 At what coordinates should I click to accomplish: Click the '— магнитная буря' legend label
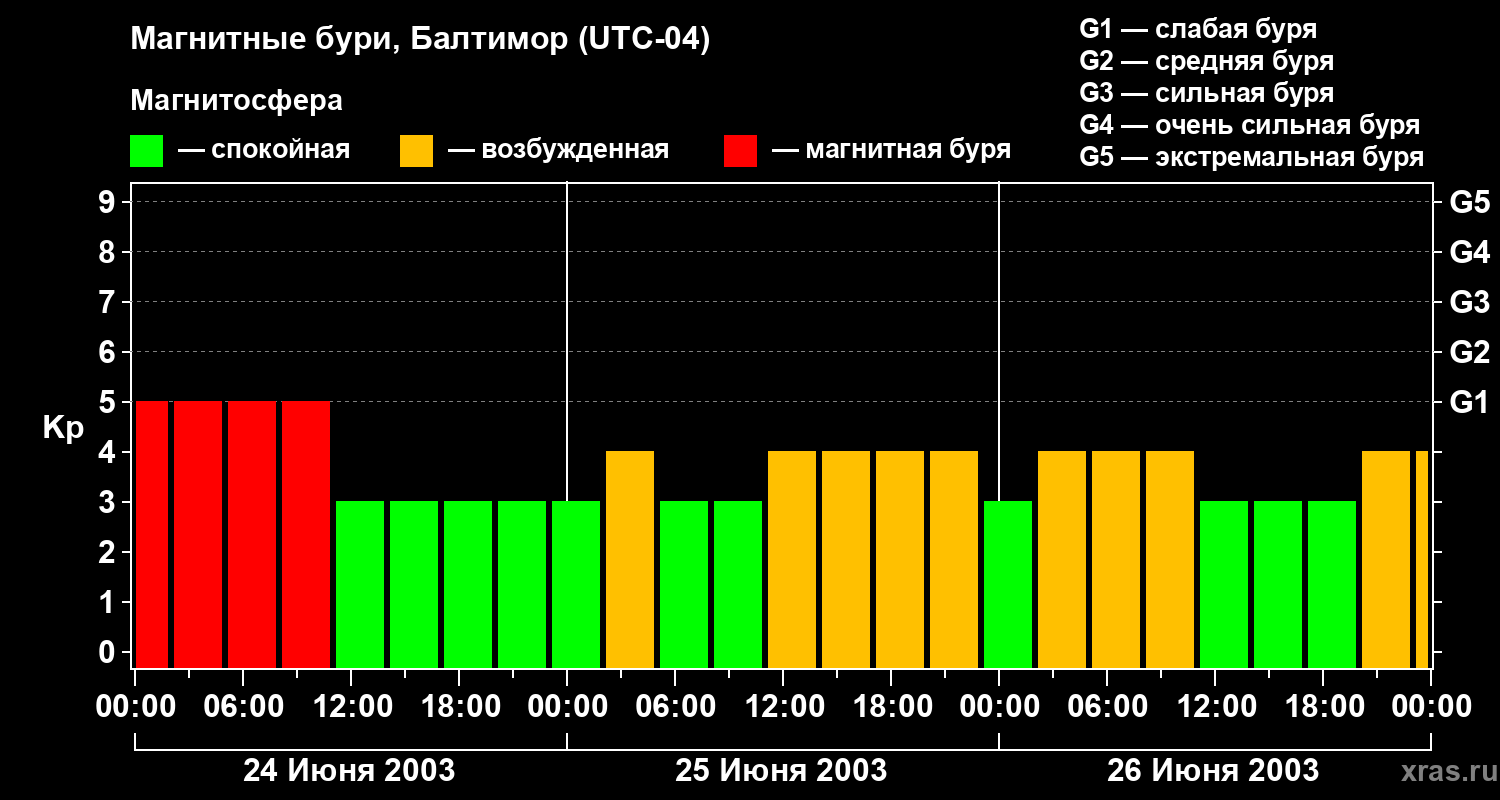[x=892, y=150]
